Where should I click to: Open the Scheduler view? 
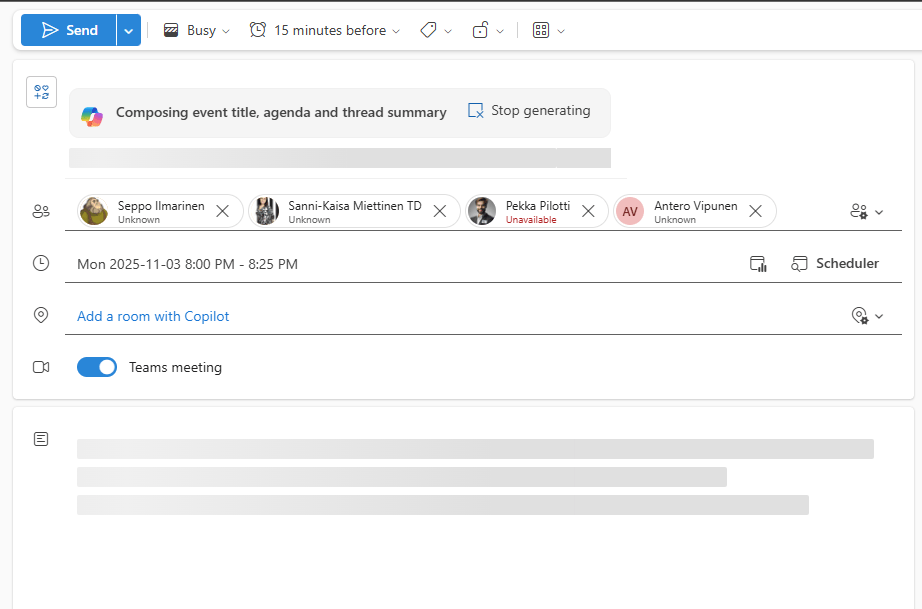(x=835, y=264)
